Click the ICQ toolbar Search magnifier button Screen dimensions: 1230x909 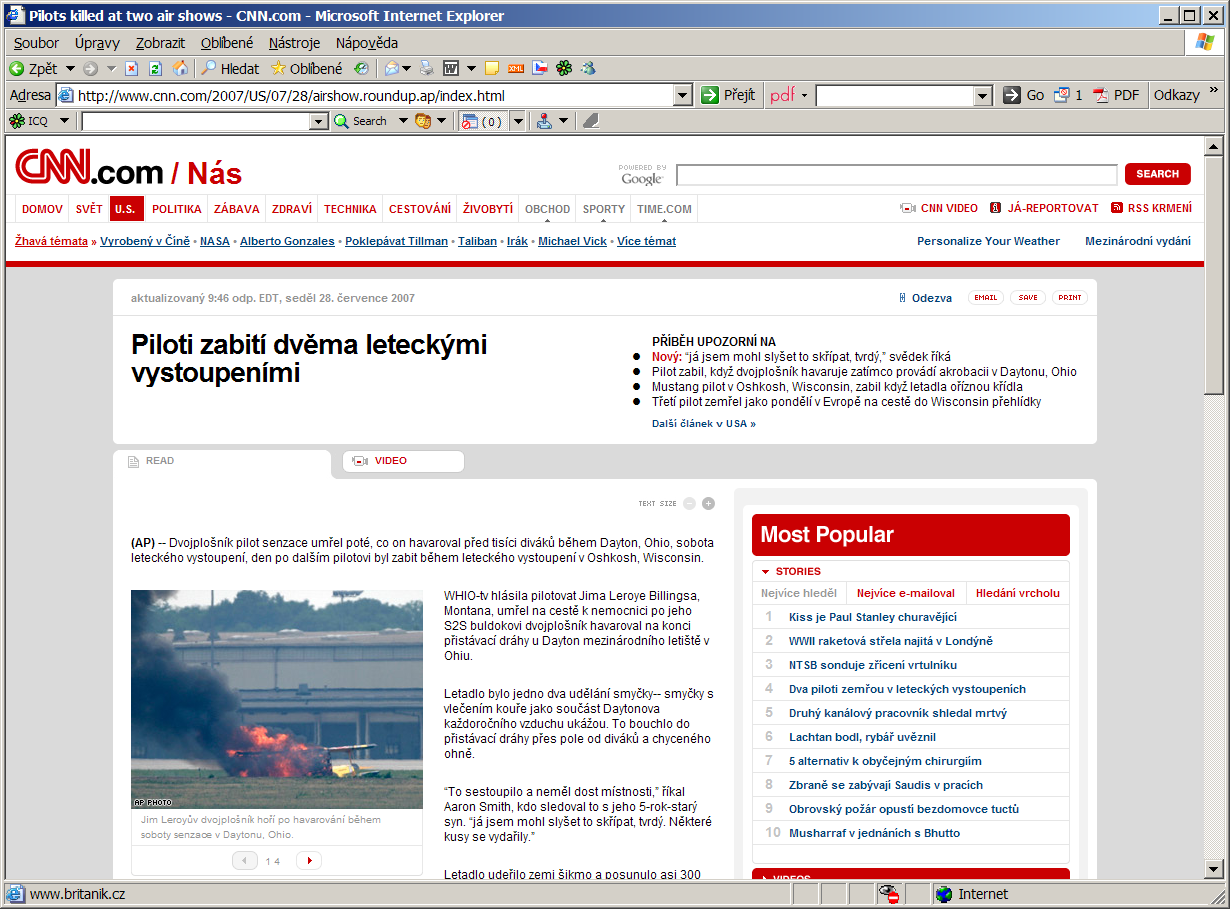361,121
